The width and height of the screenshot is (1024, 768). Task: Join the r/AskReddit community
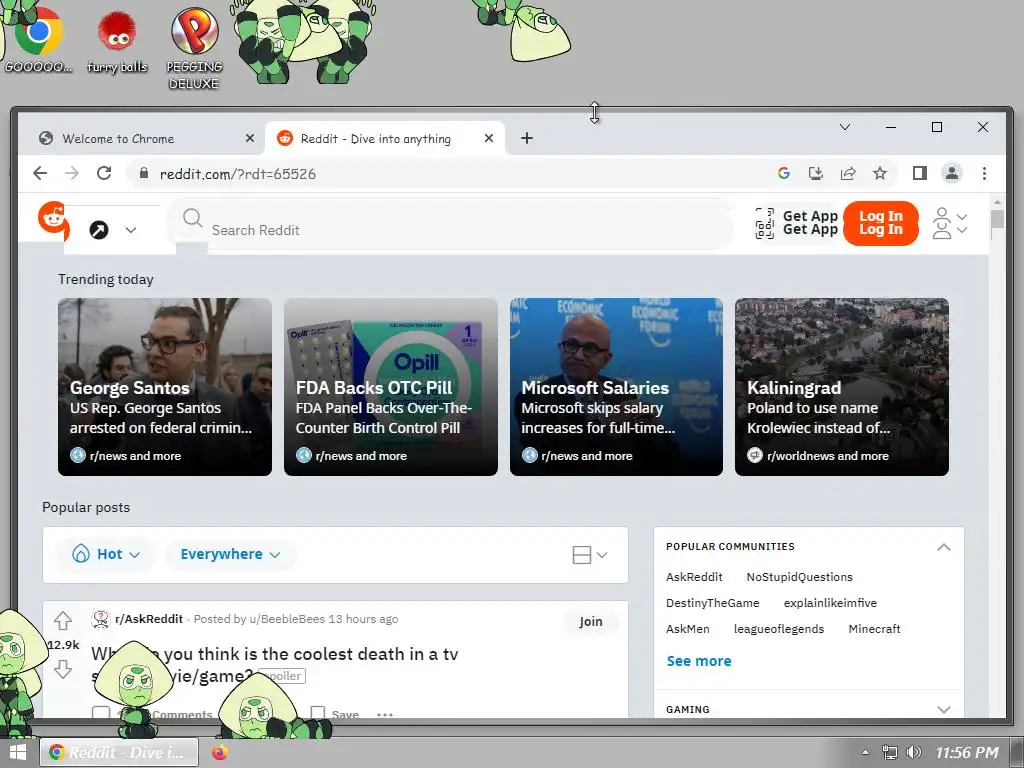[x=590, y=621]
